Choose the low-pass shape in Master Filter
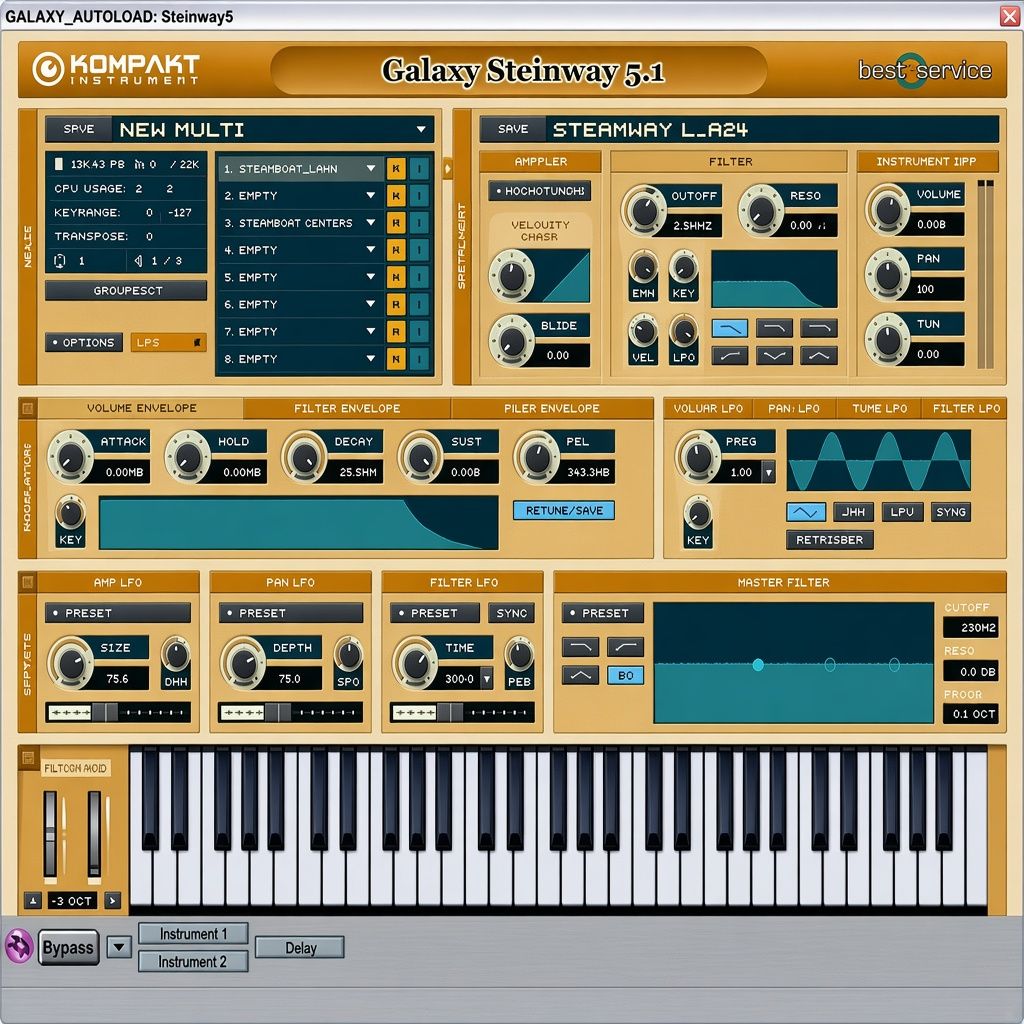The width and height of the screenshot is (1024, 1024). (580, 647)
